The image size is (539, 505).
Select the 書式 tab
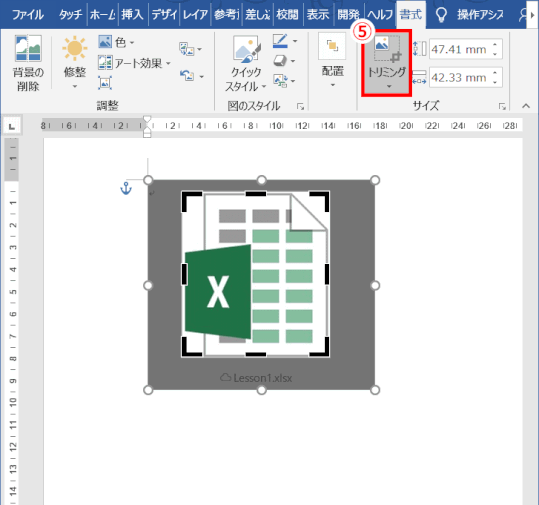tap(411, 15)
